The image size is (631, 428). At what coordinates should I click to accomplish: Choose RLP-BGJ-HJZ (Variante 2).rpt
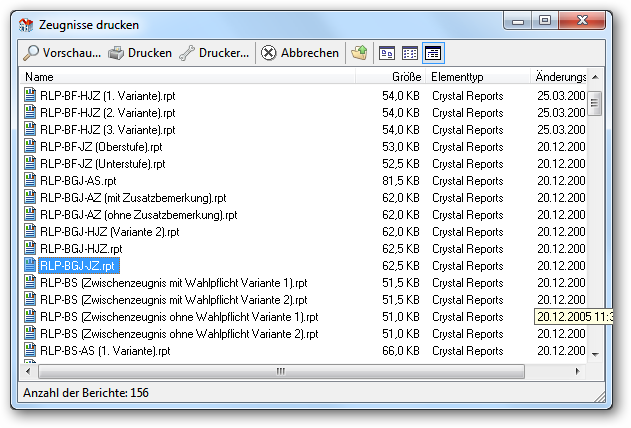(109, 232)
